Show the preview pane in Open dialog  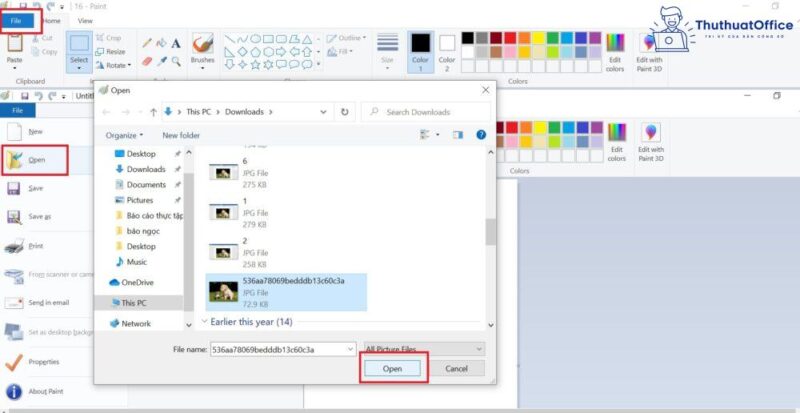458,134
